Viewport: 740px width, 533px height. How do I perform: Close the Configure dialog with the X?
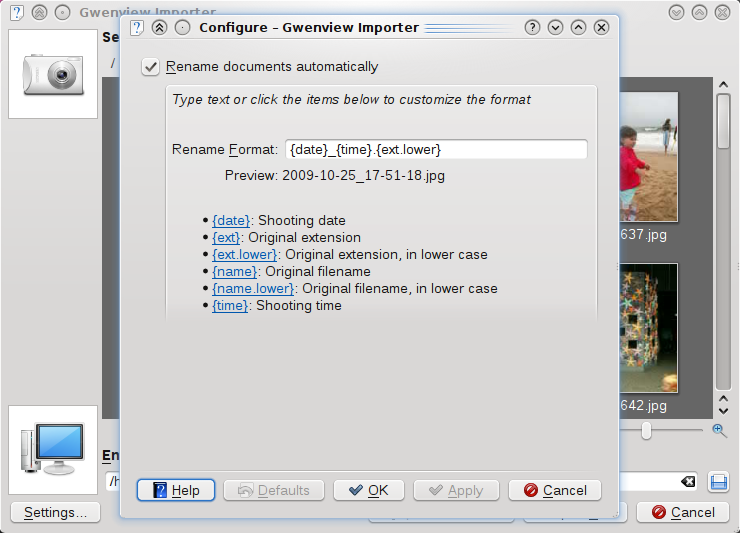[601, 27]
